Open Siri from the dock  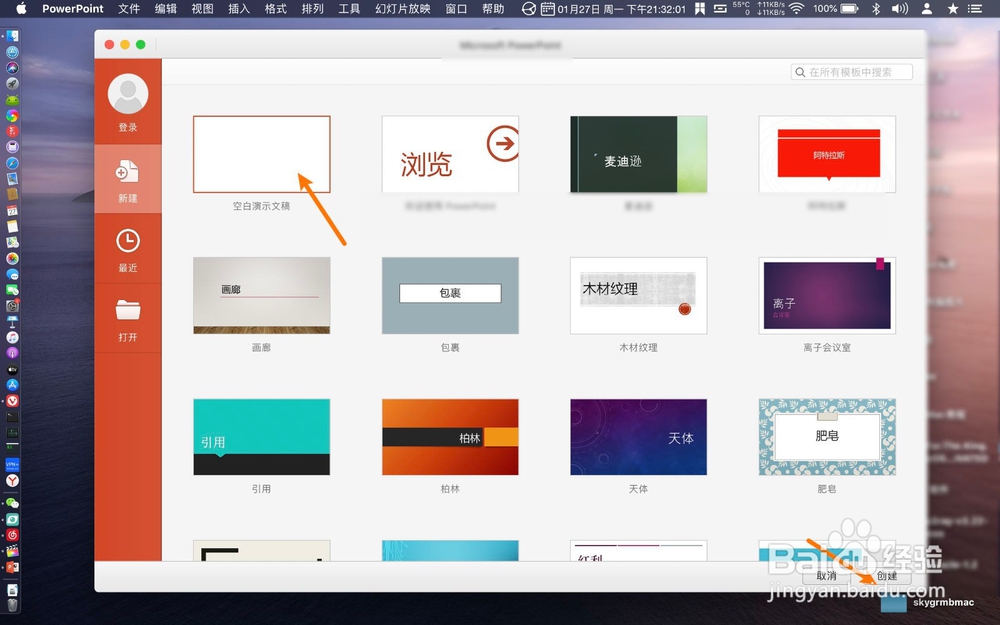click(x=12, y=68)
